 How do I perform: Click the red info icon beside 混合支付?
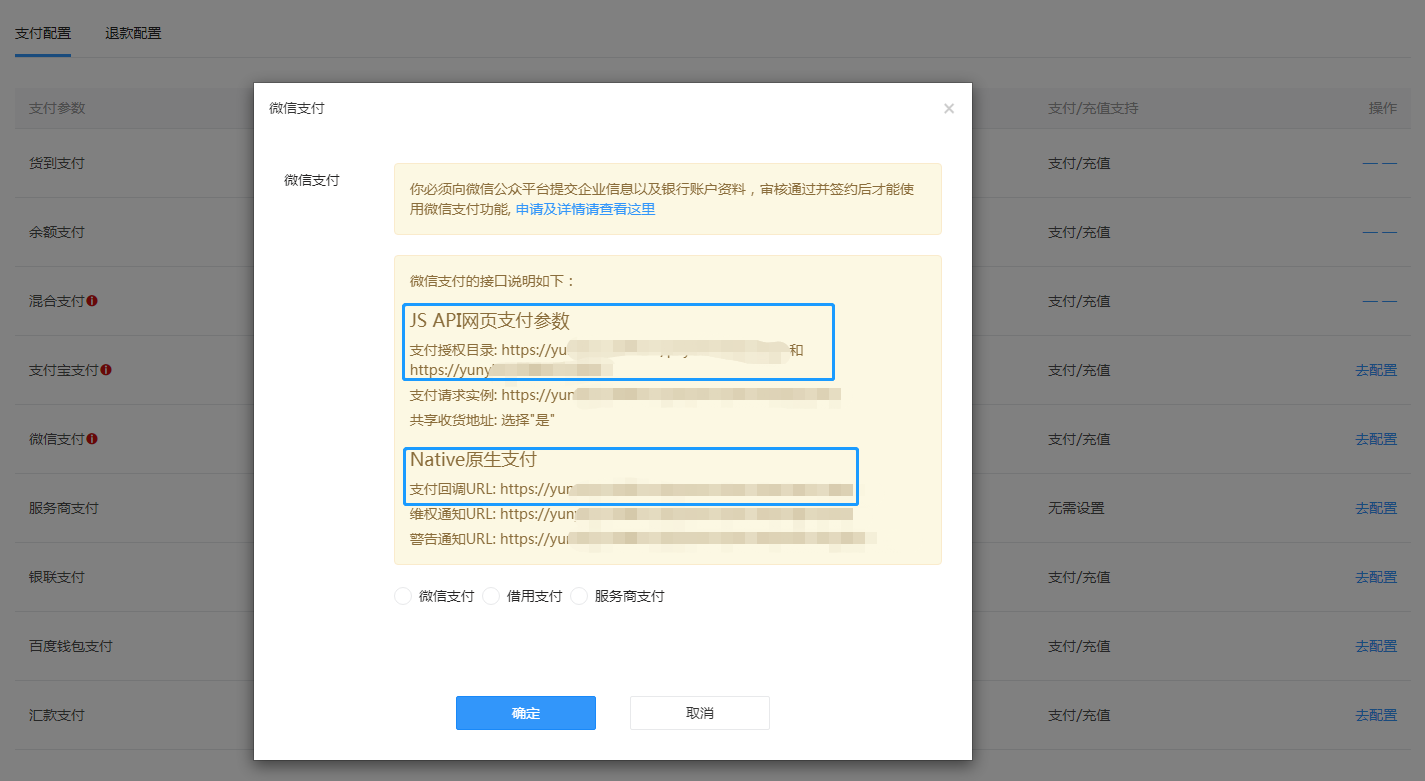(x=92, y=300)
